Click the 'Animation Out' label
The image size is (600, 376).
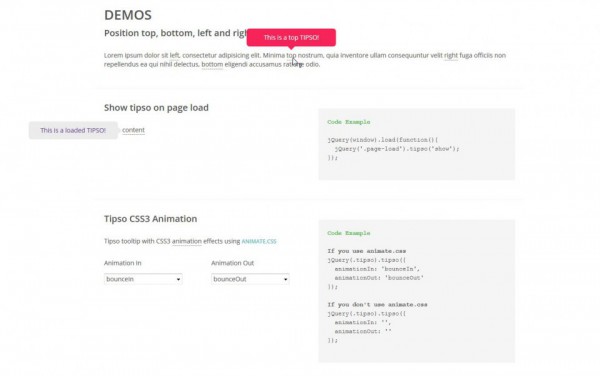pos(232,263)
